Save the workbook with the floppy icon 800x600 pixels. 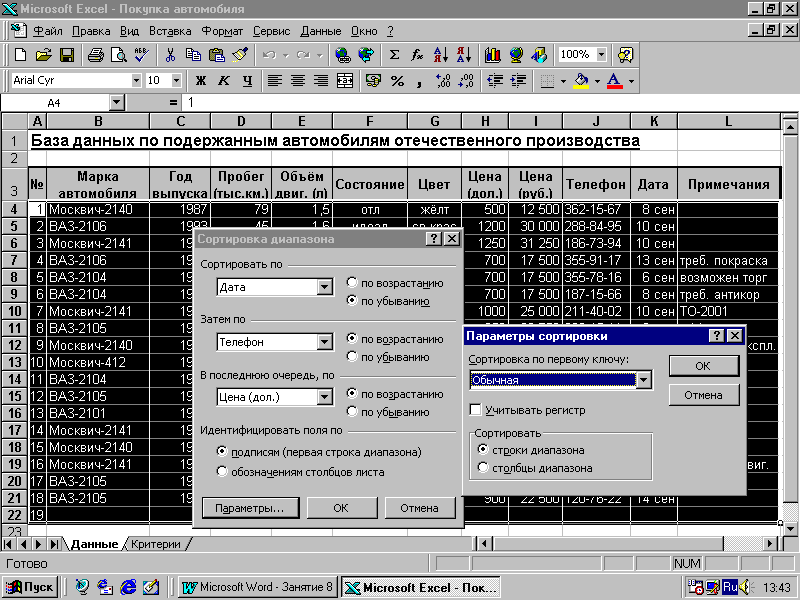pos(67,55)
